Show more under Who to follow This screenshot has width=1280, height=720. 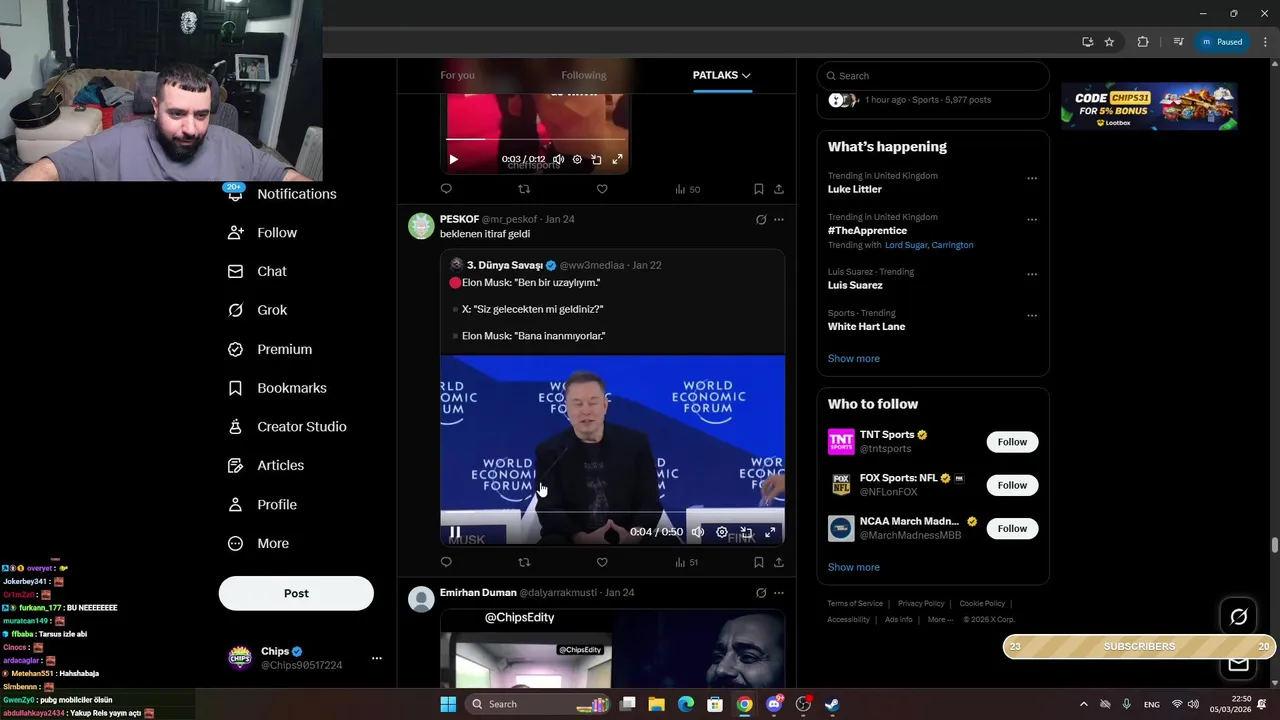coord(854,567)
